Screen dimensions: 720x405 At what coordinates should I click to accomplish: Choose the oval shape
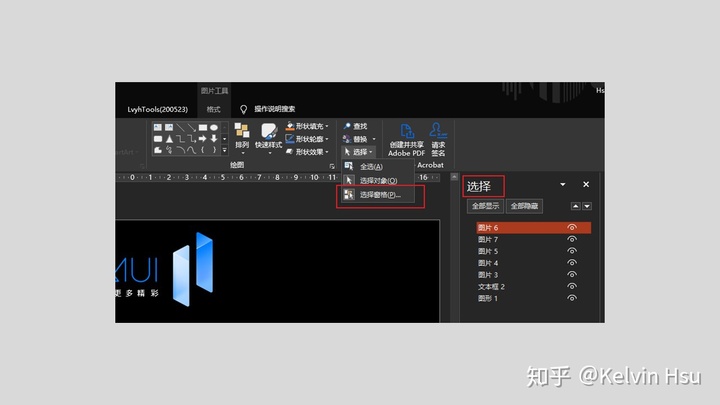click(214, 127)
